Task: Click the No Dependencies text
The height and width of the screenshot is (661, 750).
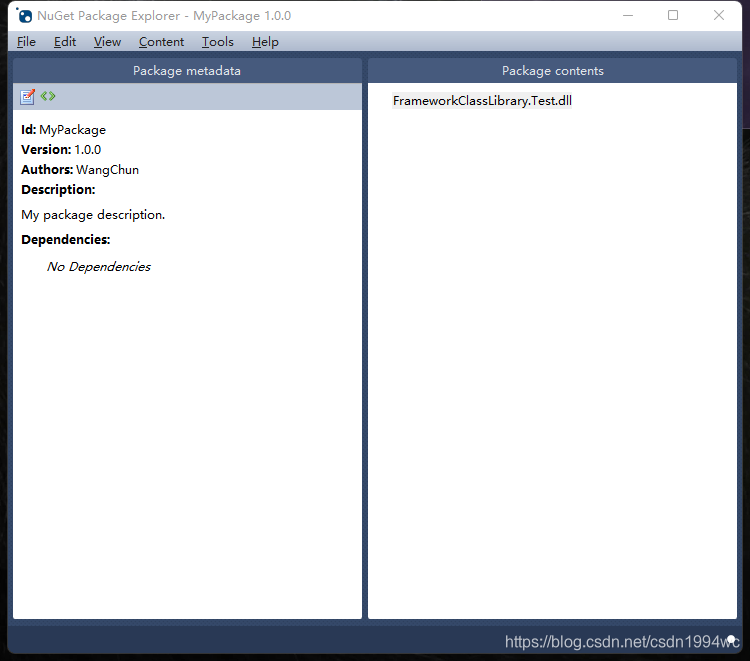Action: 99,266
